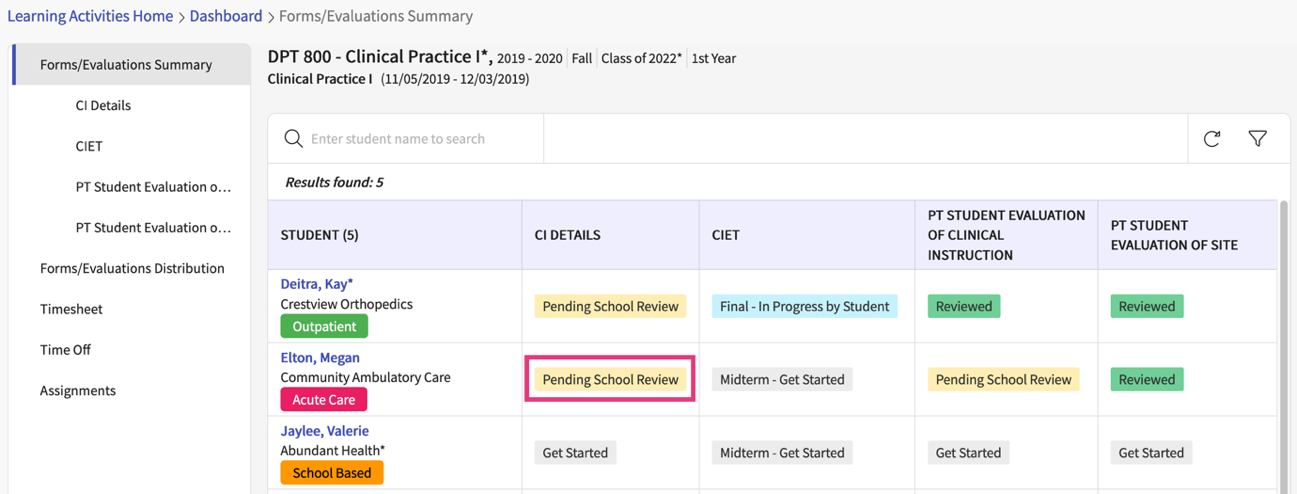Select Time Off in sidebar
This screenshot has height=494, width=1297.
point(66,350)
